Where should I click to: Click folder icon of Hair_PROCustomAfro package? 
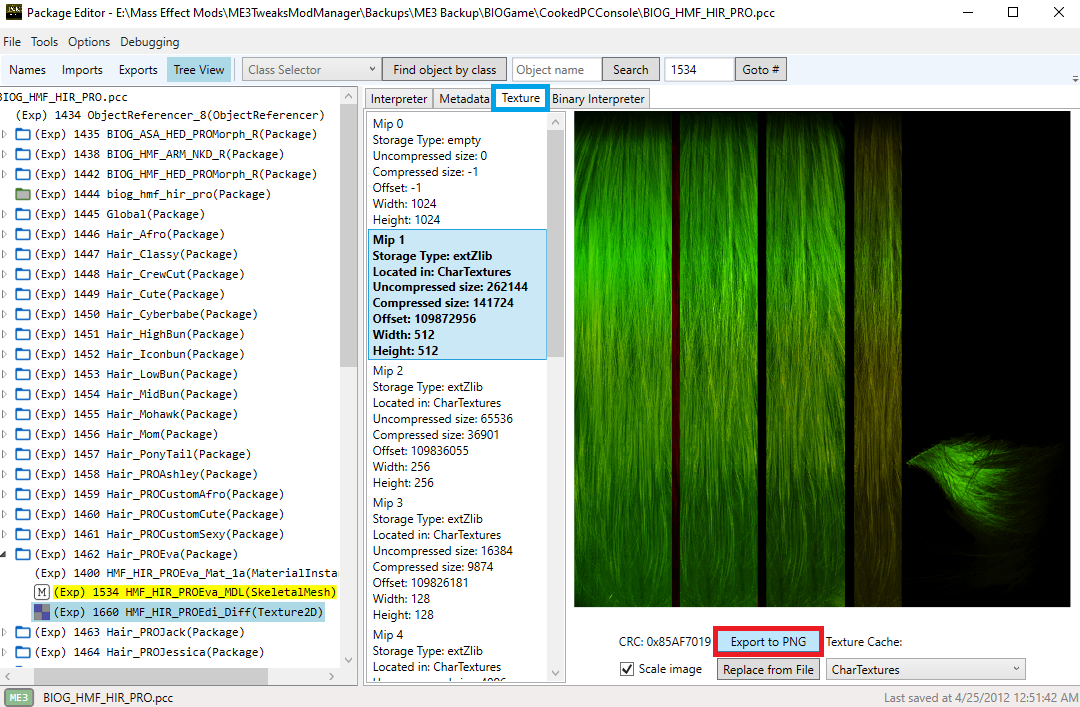(23, 494)
